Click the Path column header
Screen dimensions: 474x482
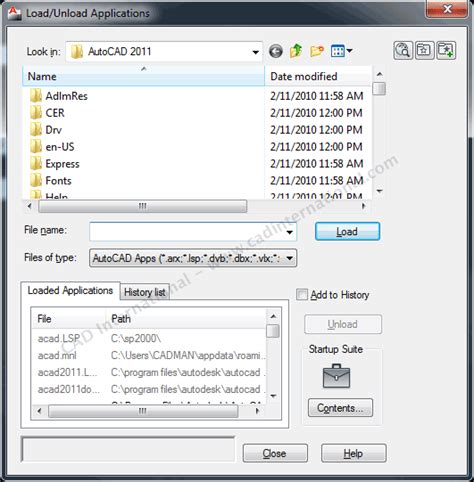pos(187,319)
